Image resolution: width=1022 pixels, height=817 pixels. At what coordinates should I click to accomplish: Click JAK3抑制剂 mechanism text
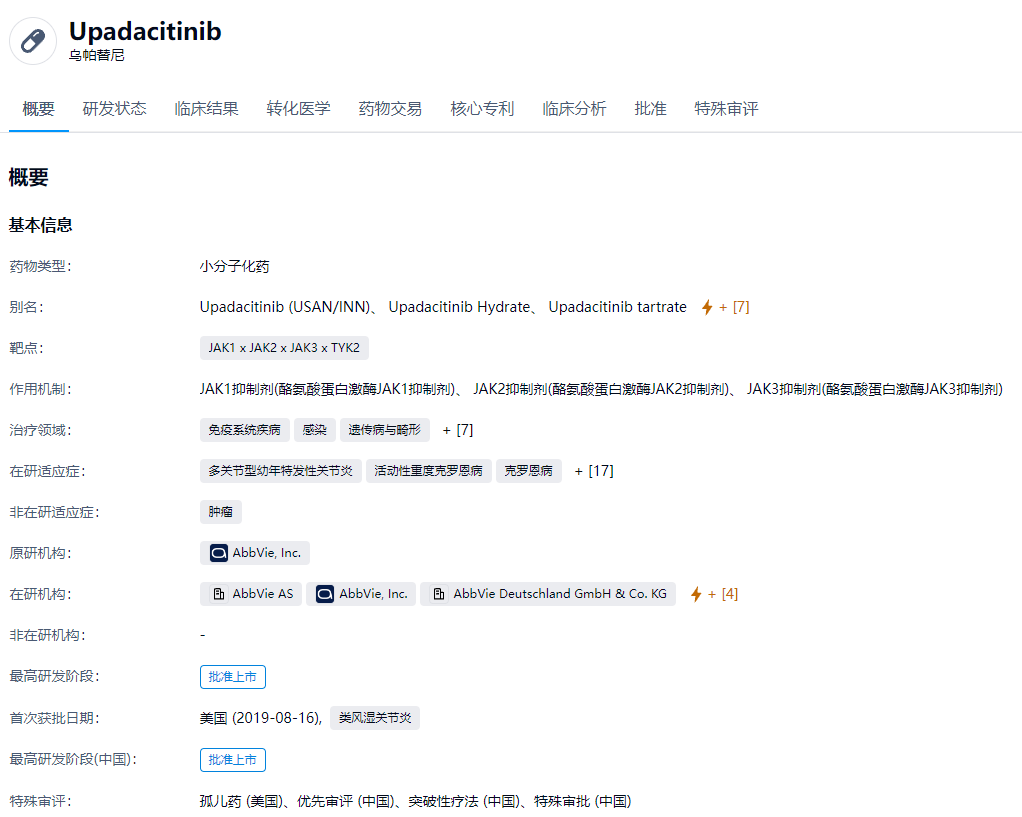[875, 389]
